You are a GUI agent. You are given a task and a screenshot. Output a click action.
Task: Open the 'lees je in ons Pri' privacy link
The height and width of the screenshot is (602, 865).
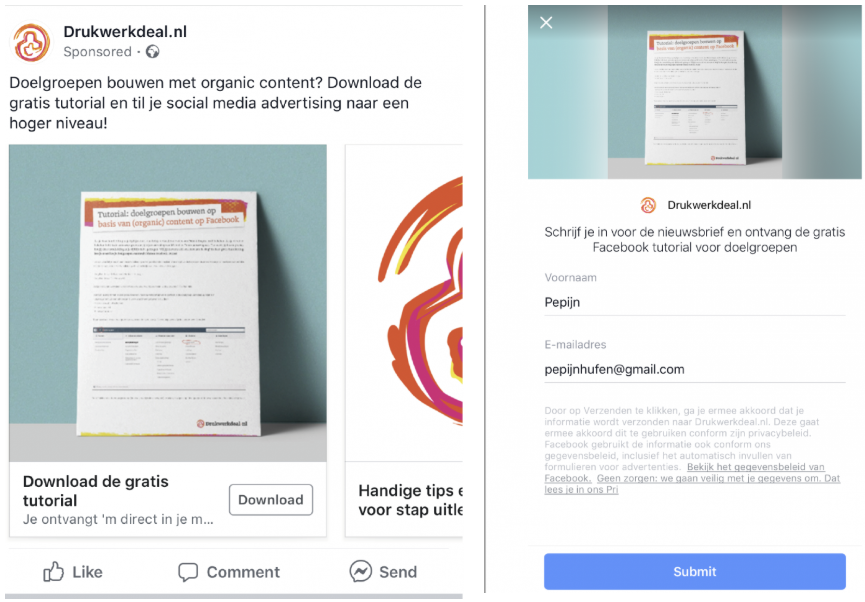point(581,489)
